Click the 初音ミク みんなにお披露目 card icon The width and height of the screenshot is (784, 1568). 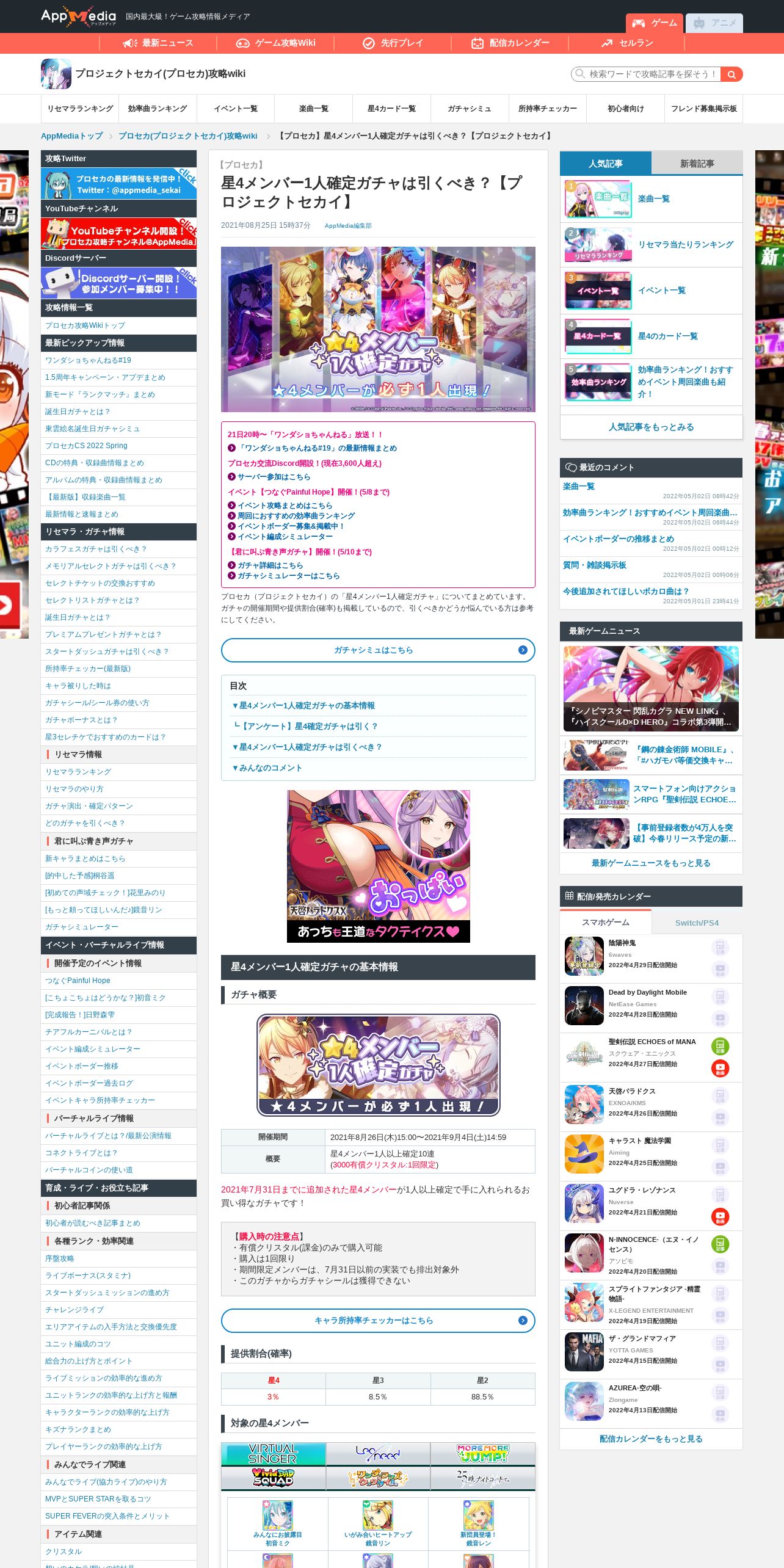(x=278, y=1515)
